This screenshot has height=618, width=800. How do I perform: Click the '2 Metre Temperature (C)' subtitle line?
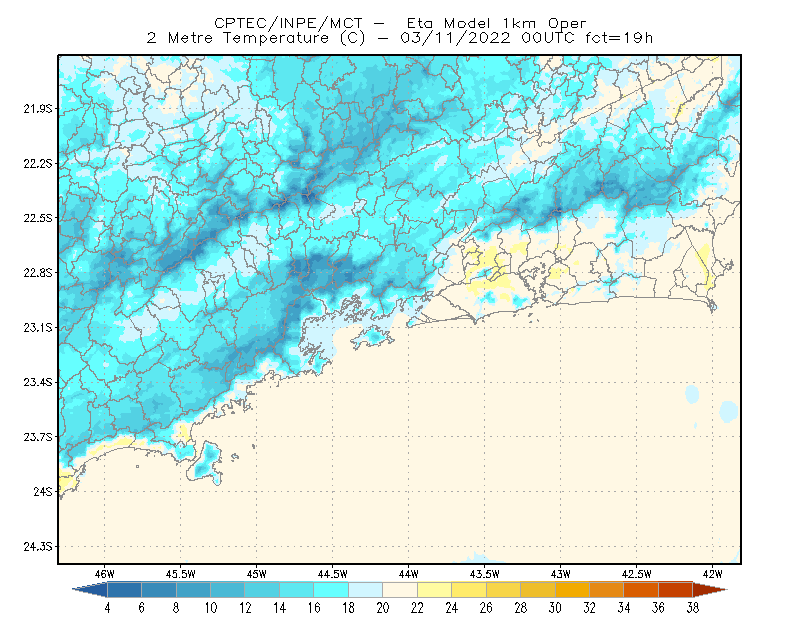click(399, 38)
